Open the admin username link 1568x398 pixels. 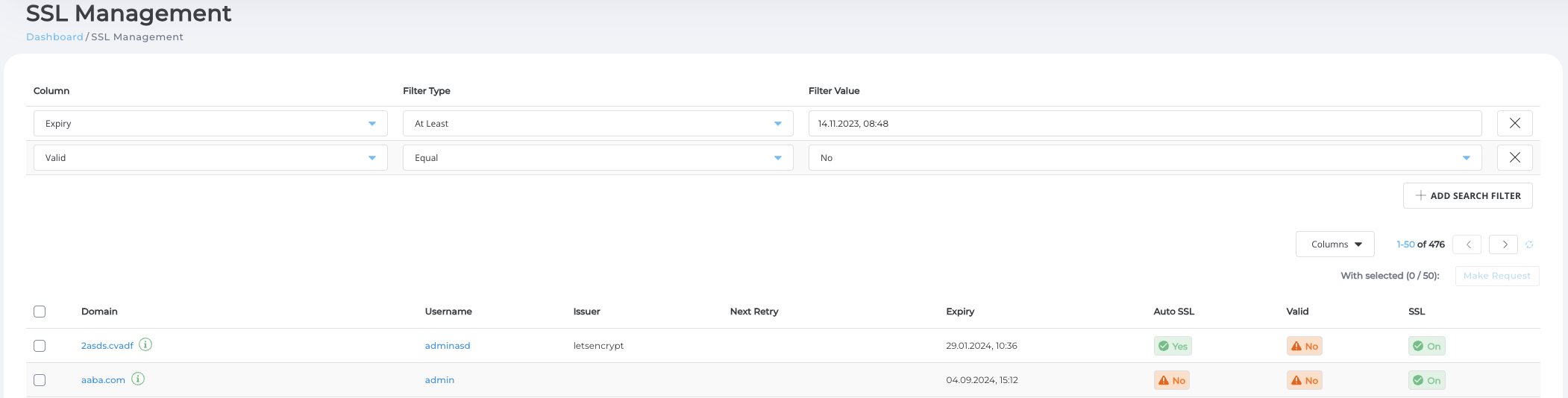pyautogui.click(x=439, y=380)
